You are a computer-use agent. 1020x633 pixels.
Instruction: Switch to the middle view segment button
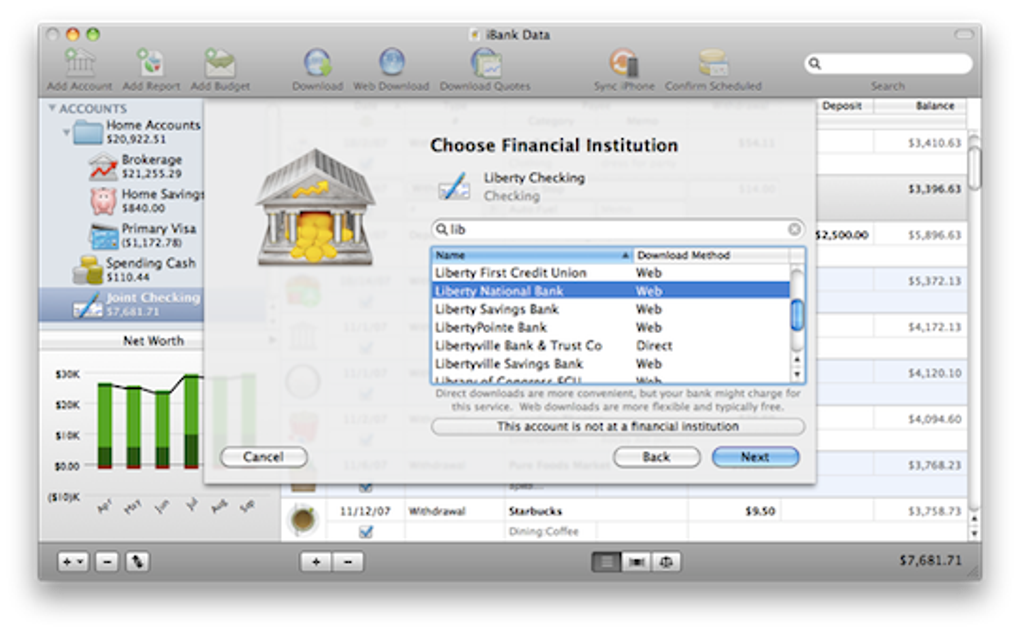[636, 561]
